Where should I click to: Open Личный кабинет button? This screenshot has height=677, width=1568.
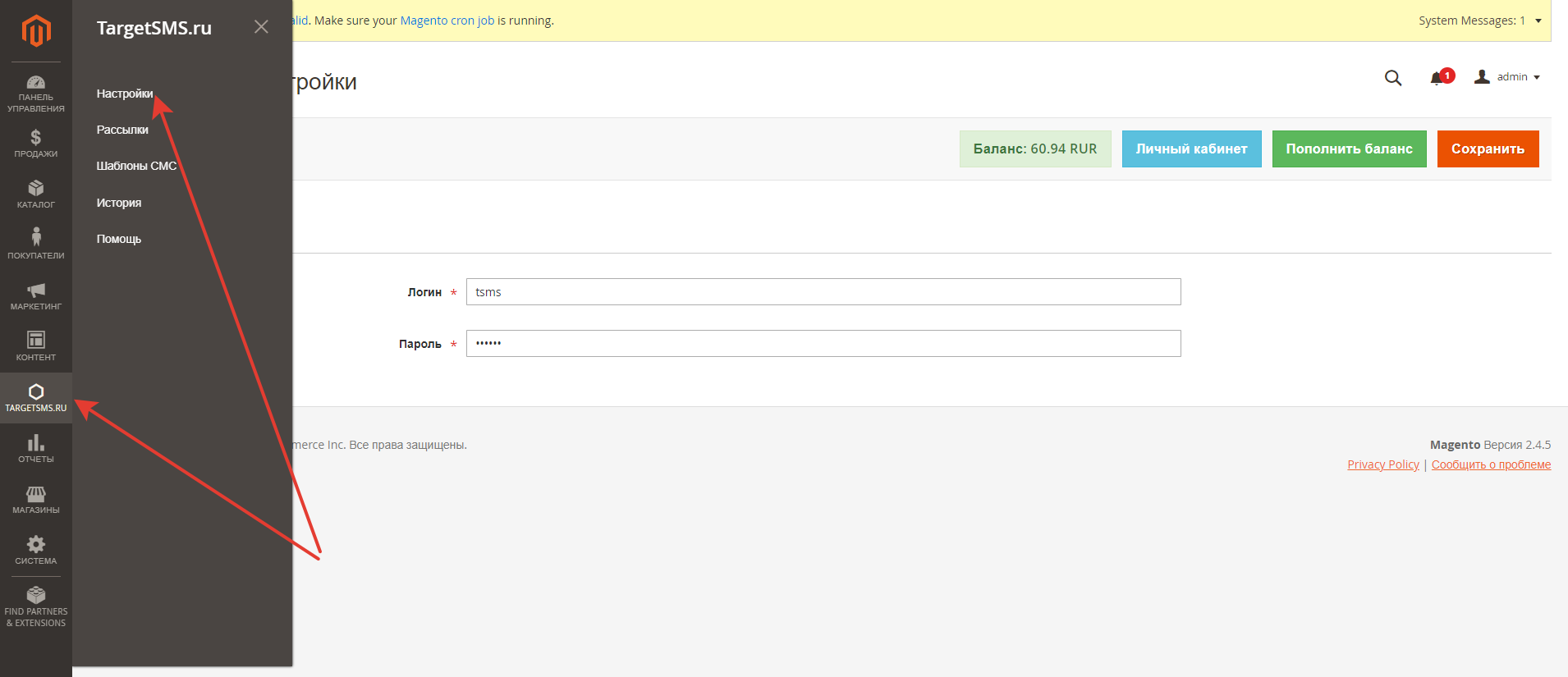1192,149
